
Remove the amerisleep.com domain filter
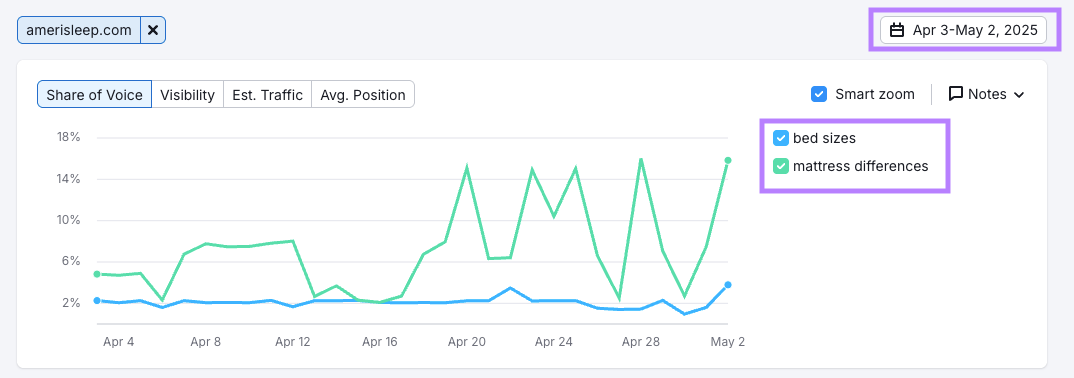[153, 30]
